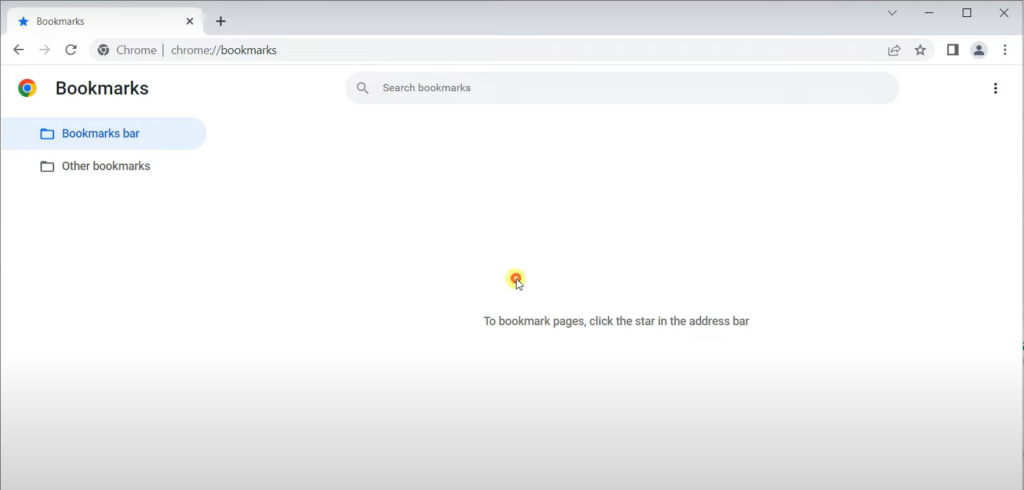Go back using the browser back arrow
Screen dimensions: 1024x490
(x=18, y=50)
